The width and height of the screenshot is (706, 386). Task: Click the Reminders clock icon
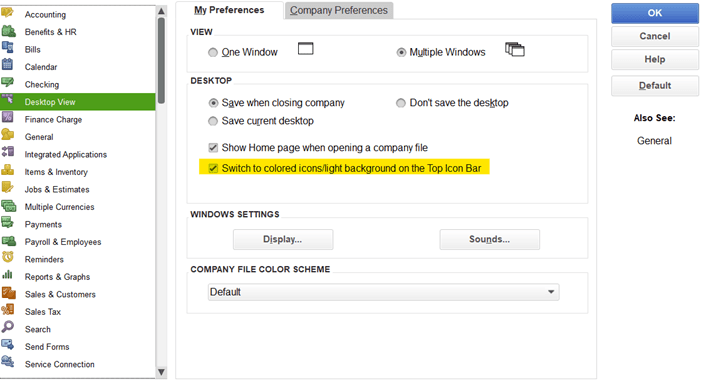tap(8, 257)
